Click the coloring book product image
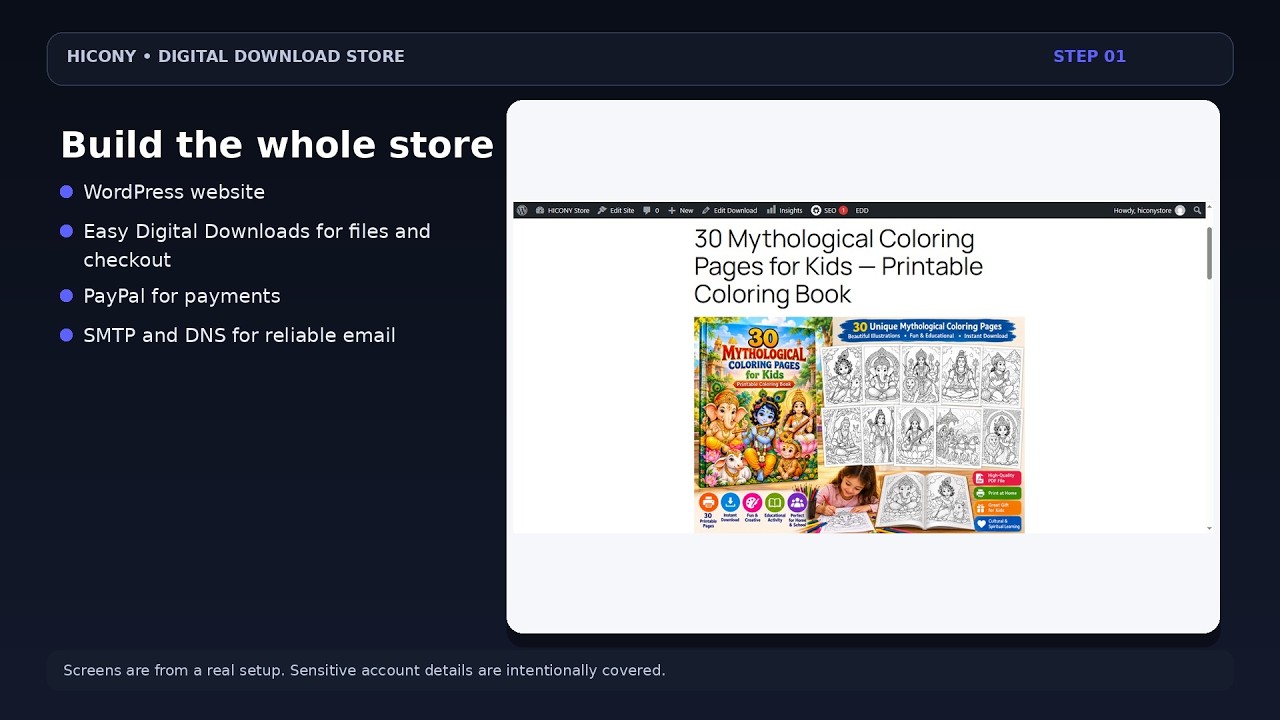The width and height of the screenshot is (1280, 720). [859, 425]
